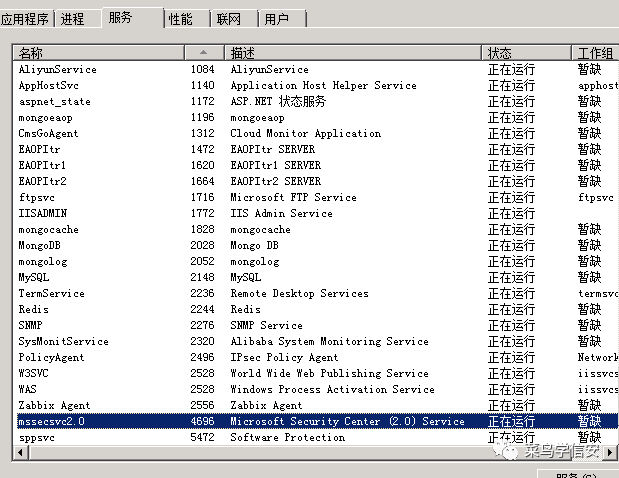Viewport: 619px width, 478px height.
Task: Click the Windows Process Activation Service description
Action: coord(332,389)
